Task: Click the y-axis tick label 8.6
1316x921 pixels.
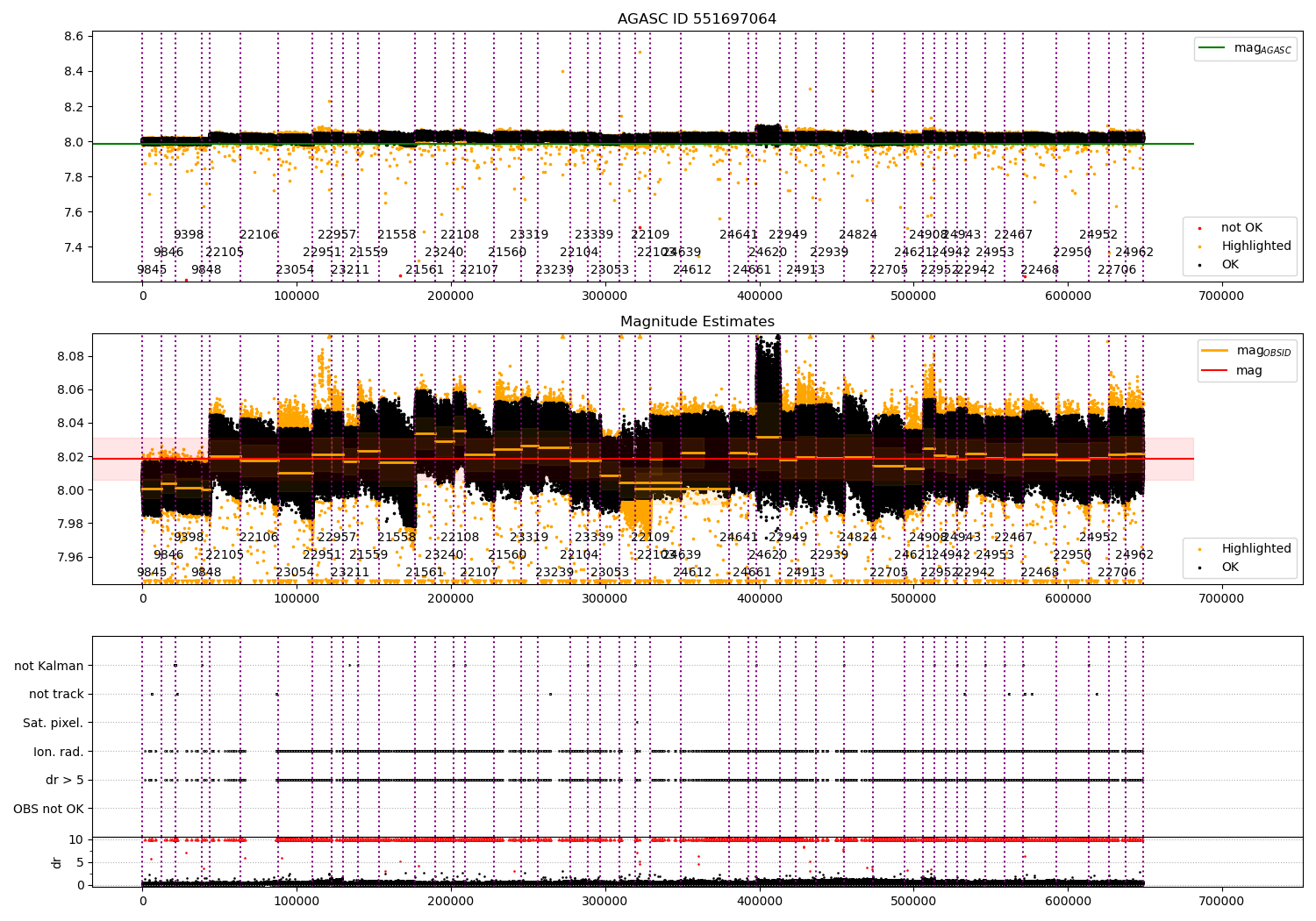Action: pyautogui.click(x=74, y=37)
